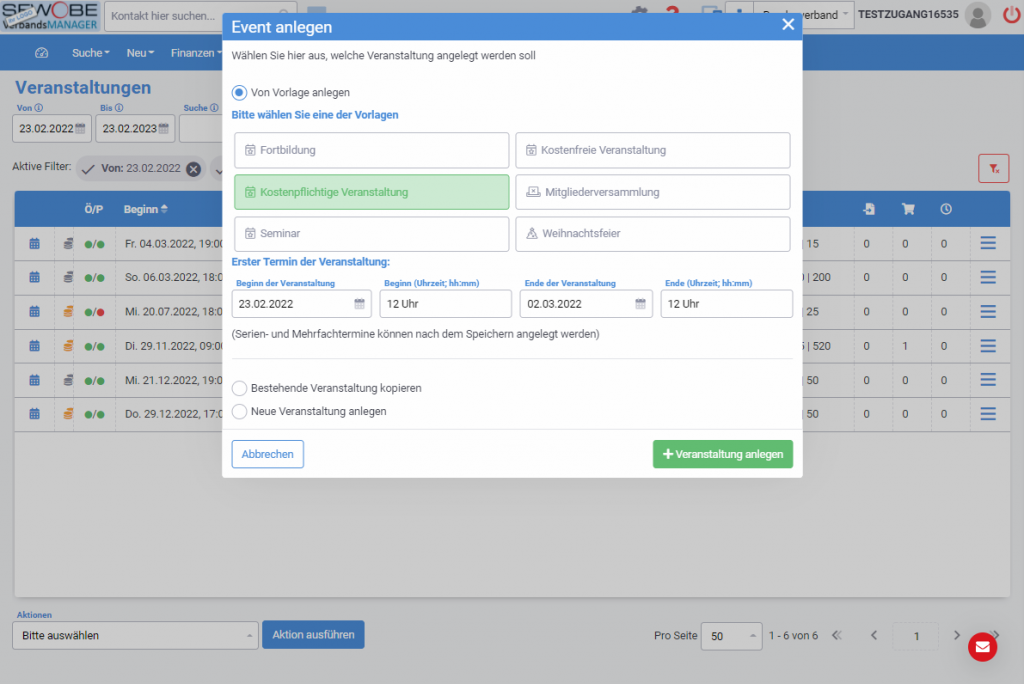Screen dimensions: 1024x684
Task: Open the Neu menu in navigation
Action: pos(140,53)
